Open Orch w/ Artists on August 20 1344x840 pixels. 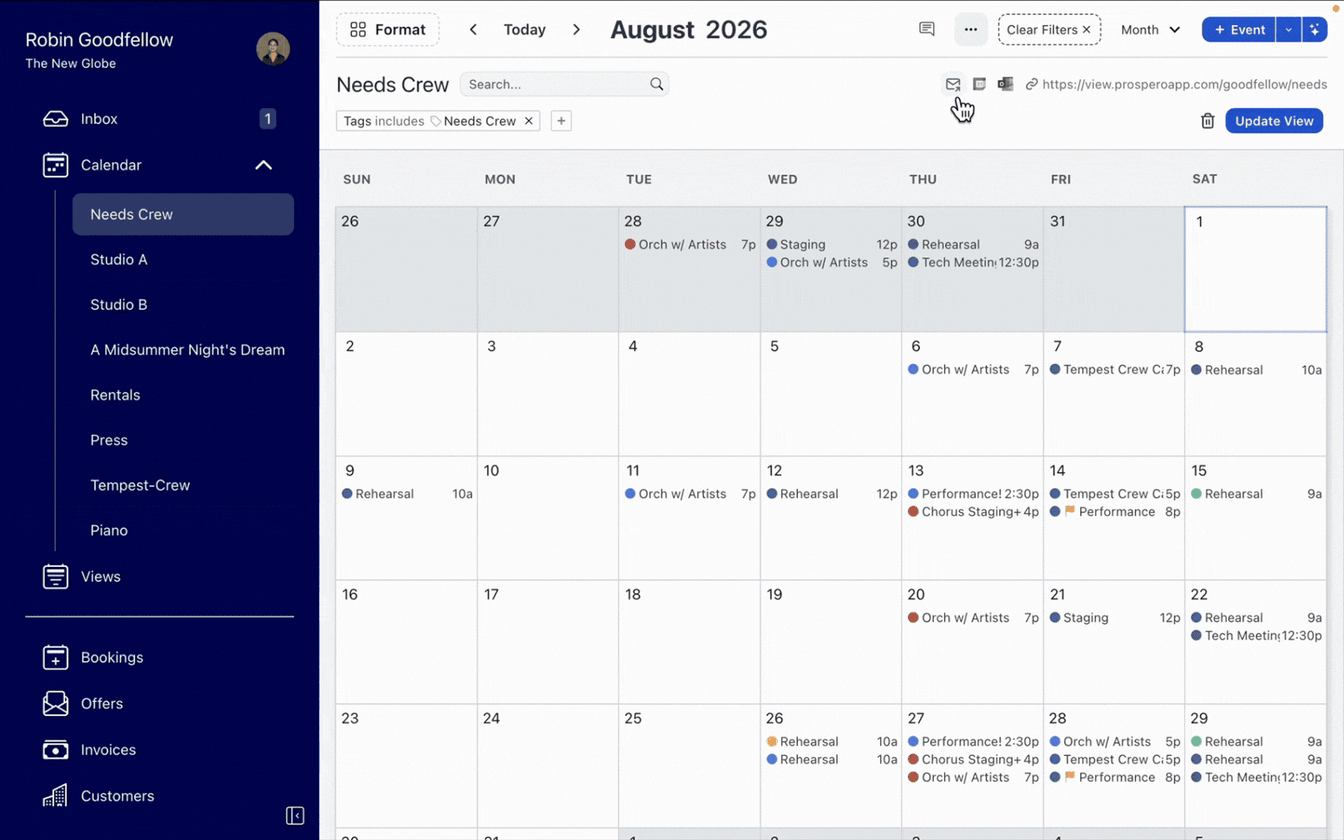point(973,618)
